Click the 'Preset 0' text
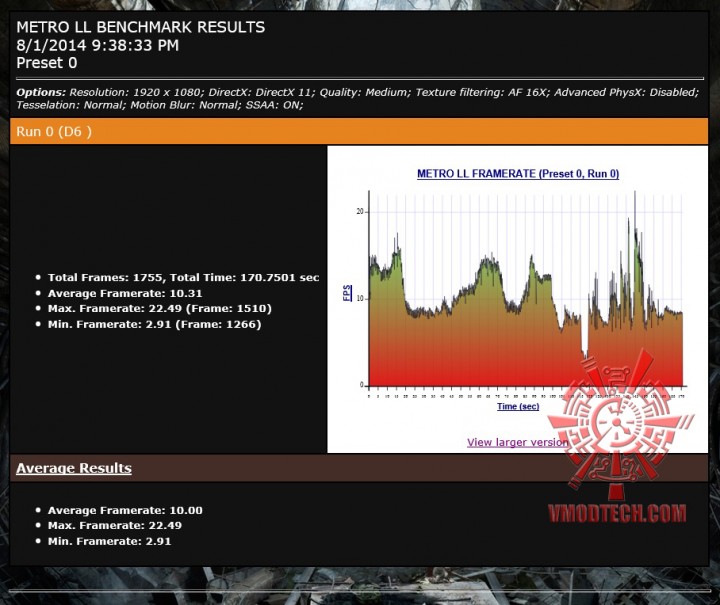720x605 pixels. tap(46, 63)
